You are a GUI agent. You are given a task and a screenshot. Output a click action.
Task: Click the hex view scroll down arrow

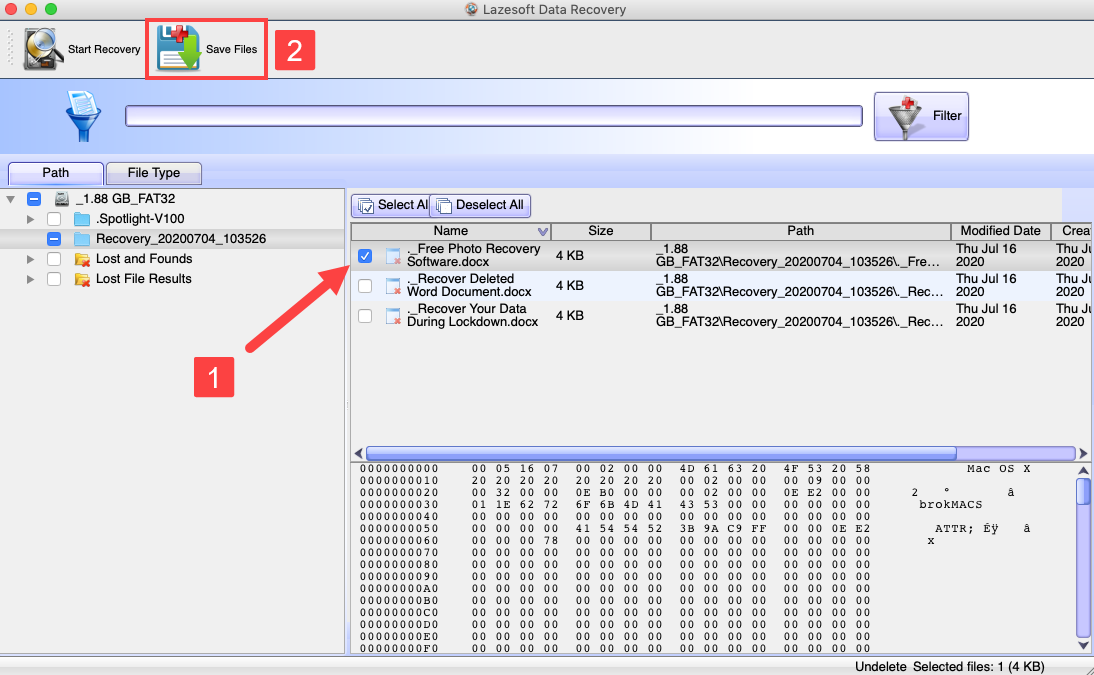1083,645
